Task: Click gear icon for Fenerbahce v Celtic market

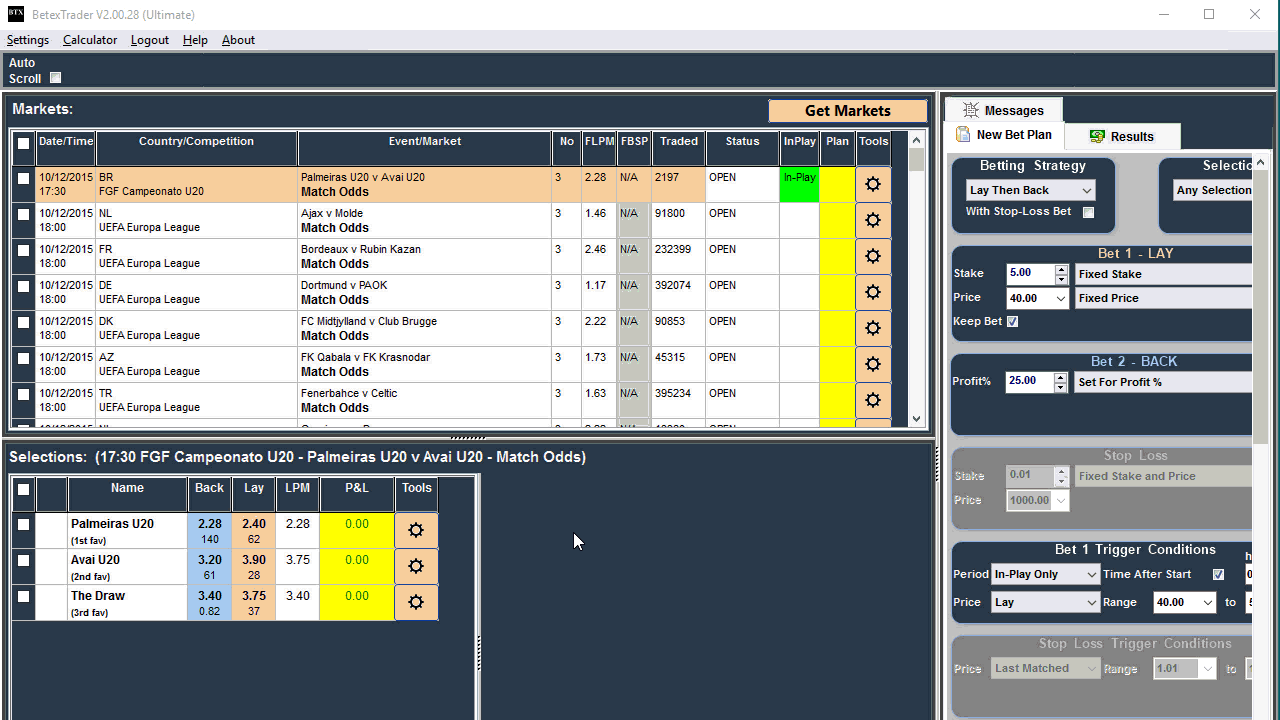Action: 873,400
